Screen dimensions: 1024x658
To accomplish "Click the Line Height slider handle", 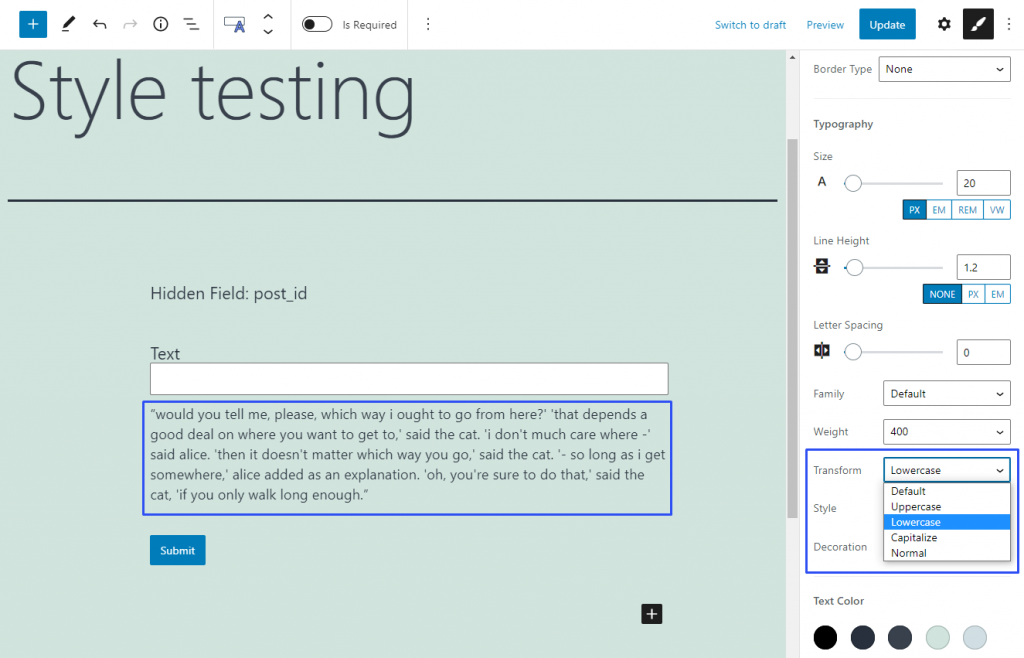I will tap(854, 268).
